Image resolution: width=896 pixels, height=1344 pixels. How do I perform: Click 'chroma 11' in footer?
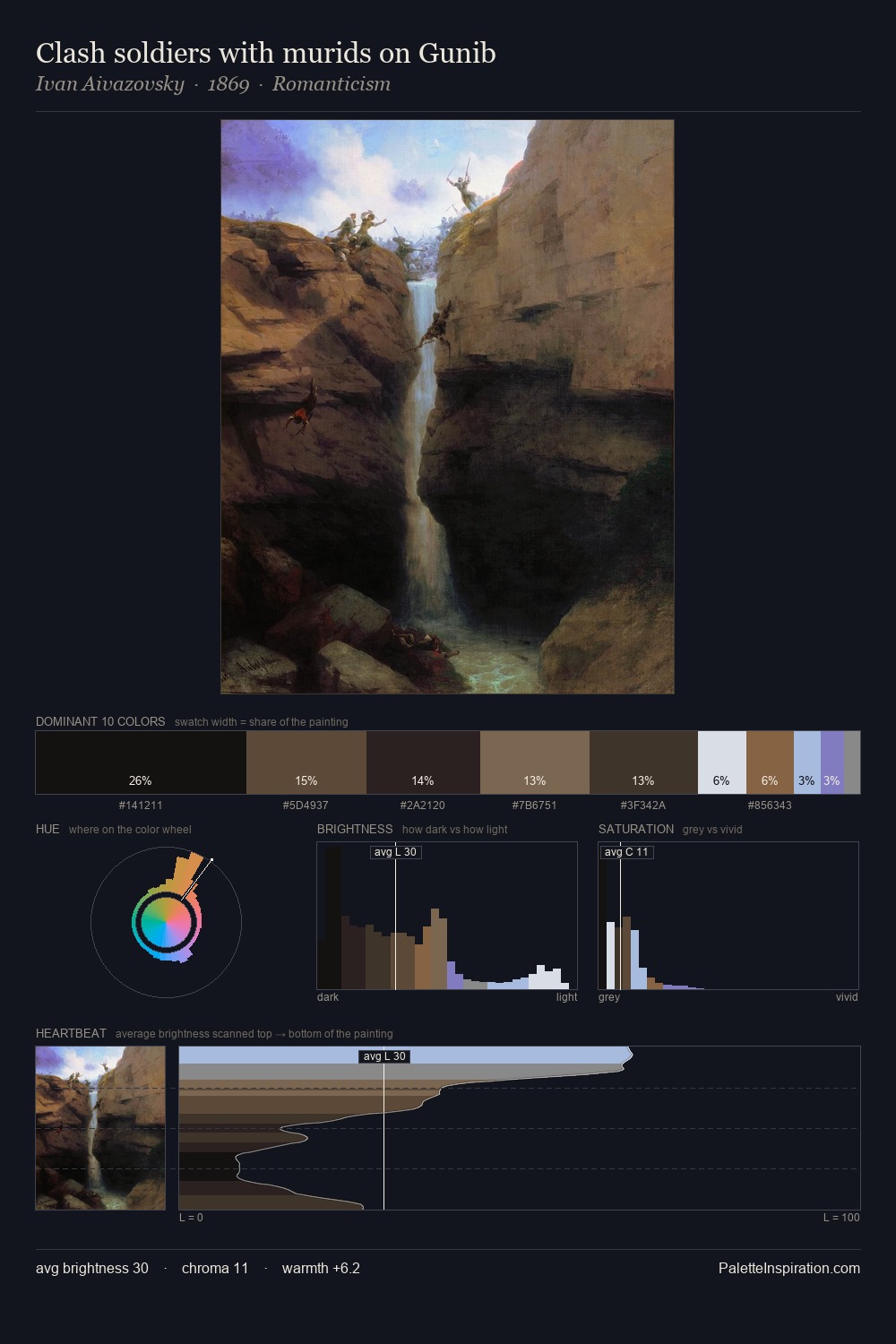pos(215,1268)
